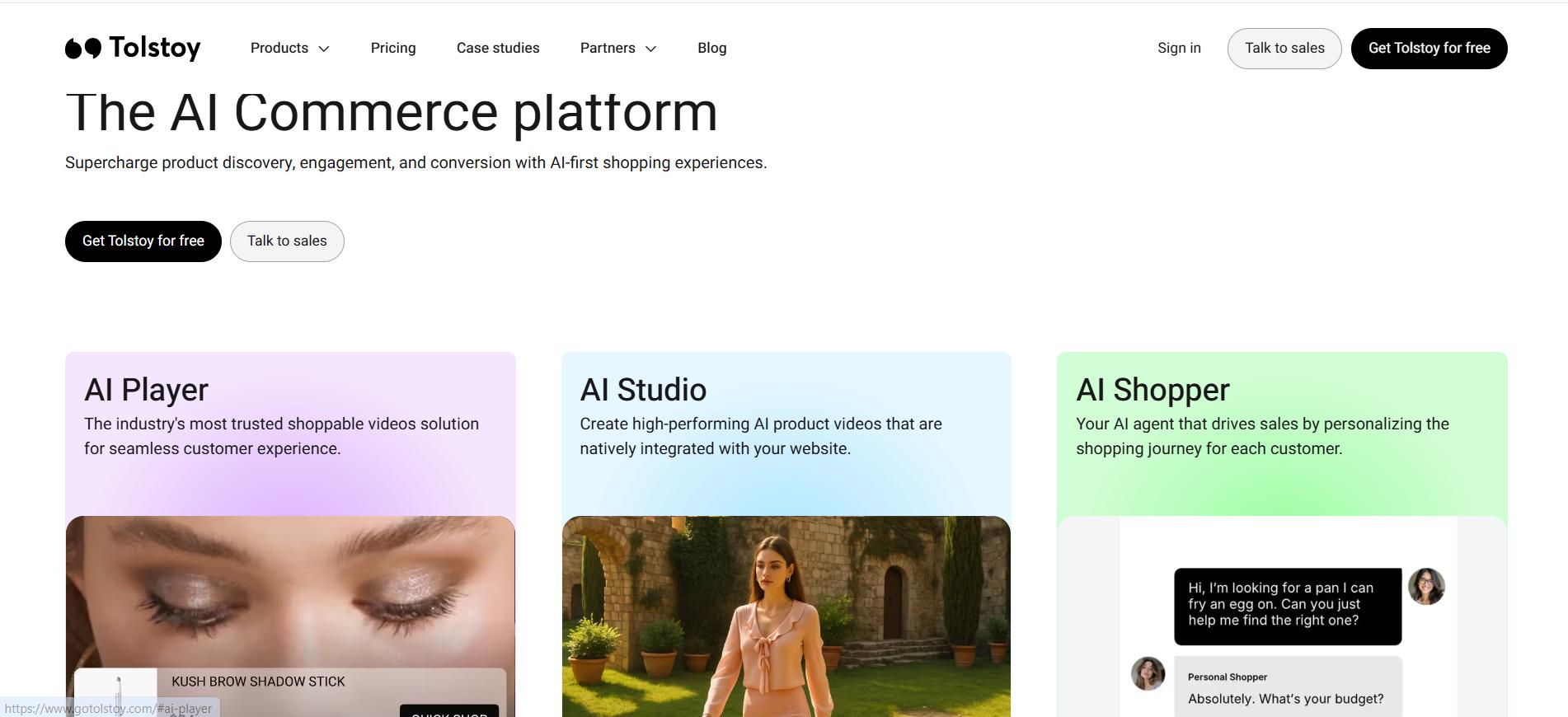Viewport: 1568px width, 717px height.
Task: Open the AI Studio card heading
Action: coord(643,390)
